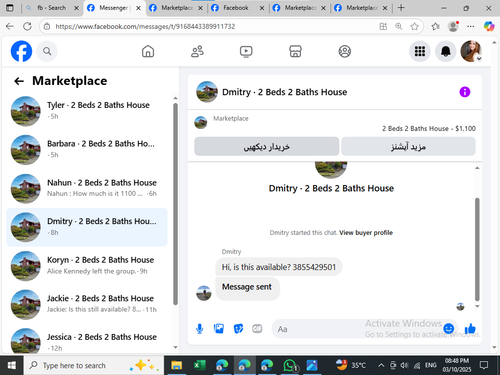
Task: Open the Watch video icon
Action: (x=246, y=51)
